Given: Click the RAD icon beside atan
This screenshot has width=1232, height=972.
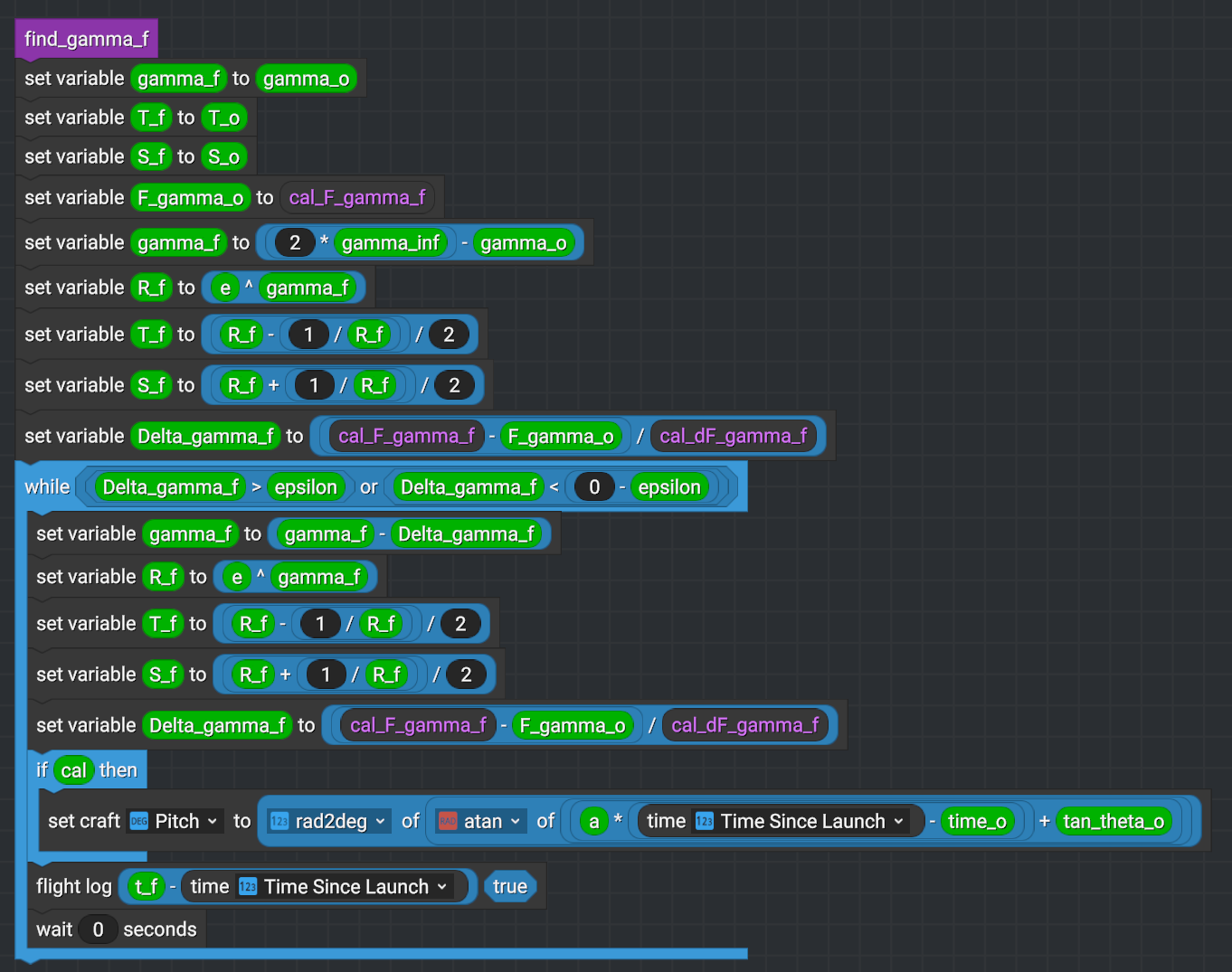Looking at the screenshot, I should 448,821.
